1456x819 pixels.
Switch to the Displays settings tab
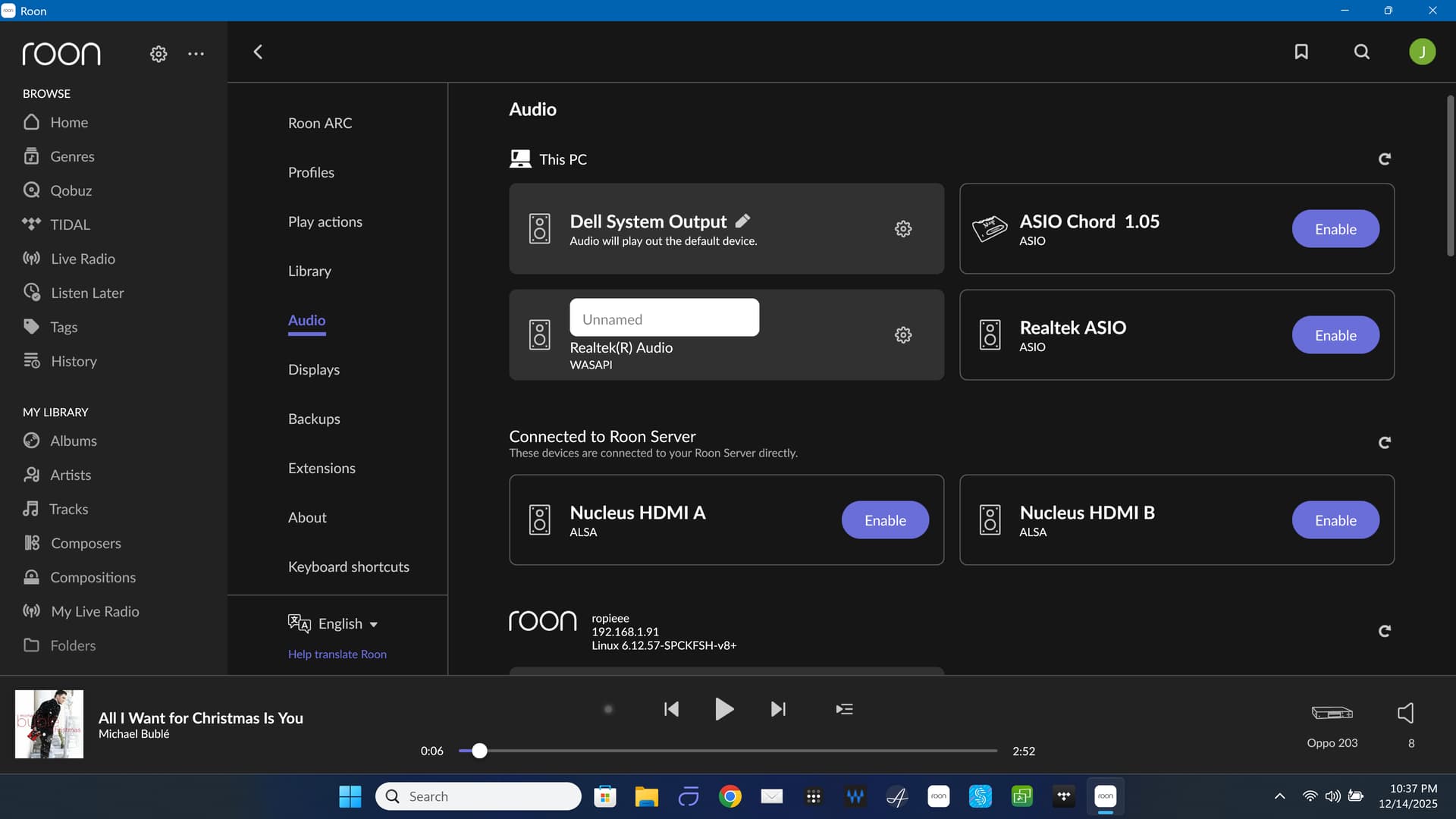pos(313,369)
